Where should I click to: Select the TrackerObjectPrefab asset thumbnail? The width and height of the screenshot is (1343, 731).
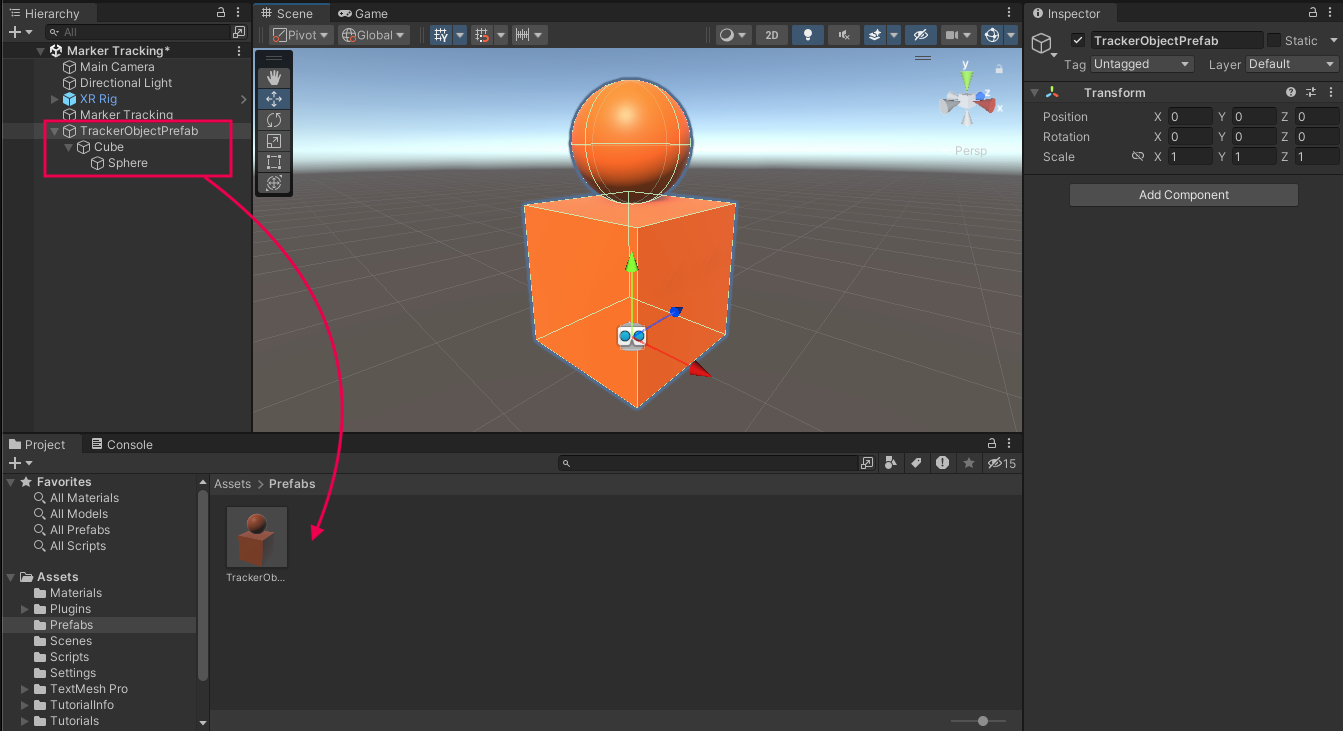pos(257,537)
